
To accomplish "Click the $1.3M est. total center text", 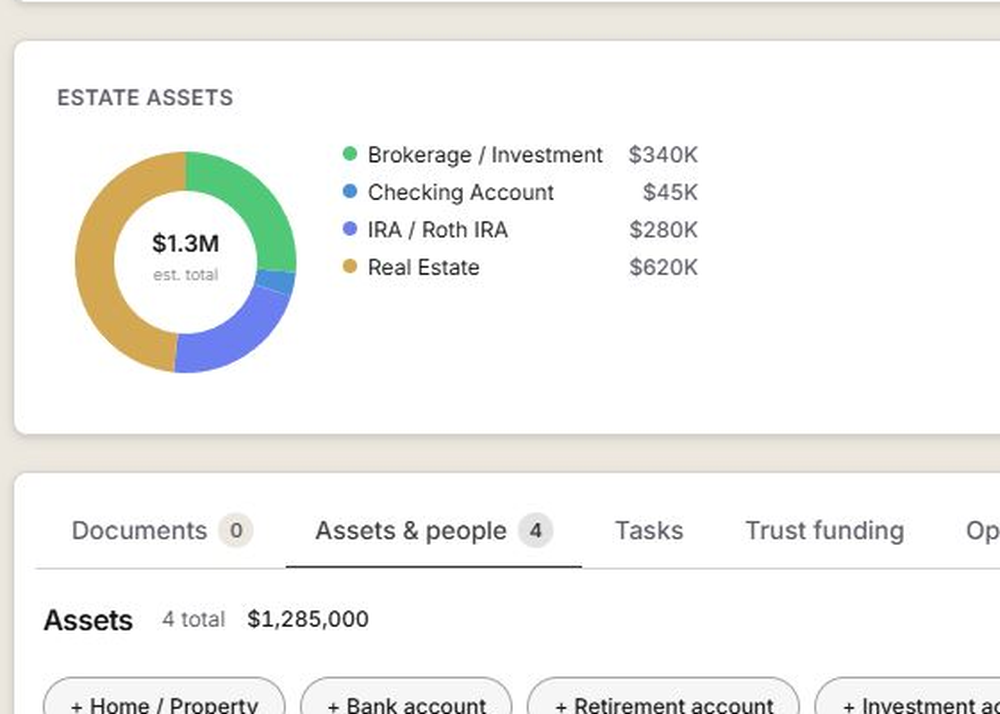I will coord(186,256).
